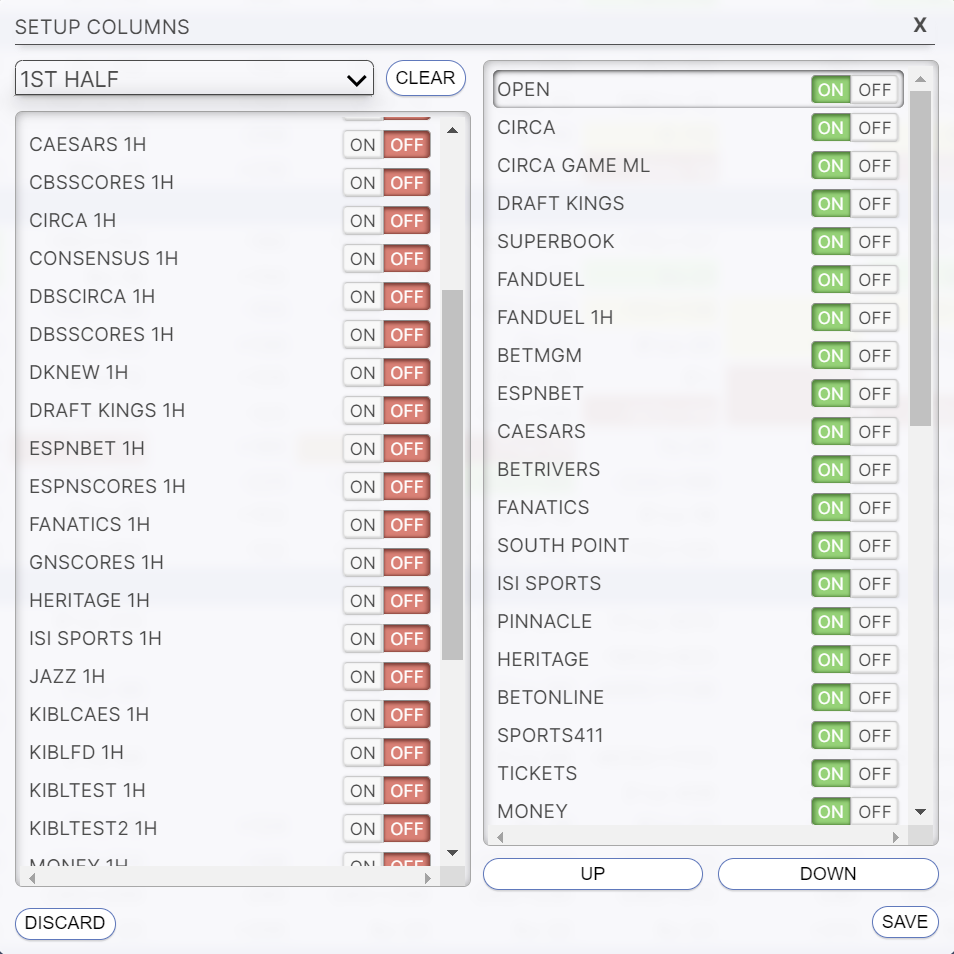954x954 pixels.
Task: Click the UP button
Action: (x=593, y=874)
